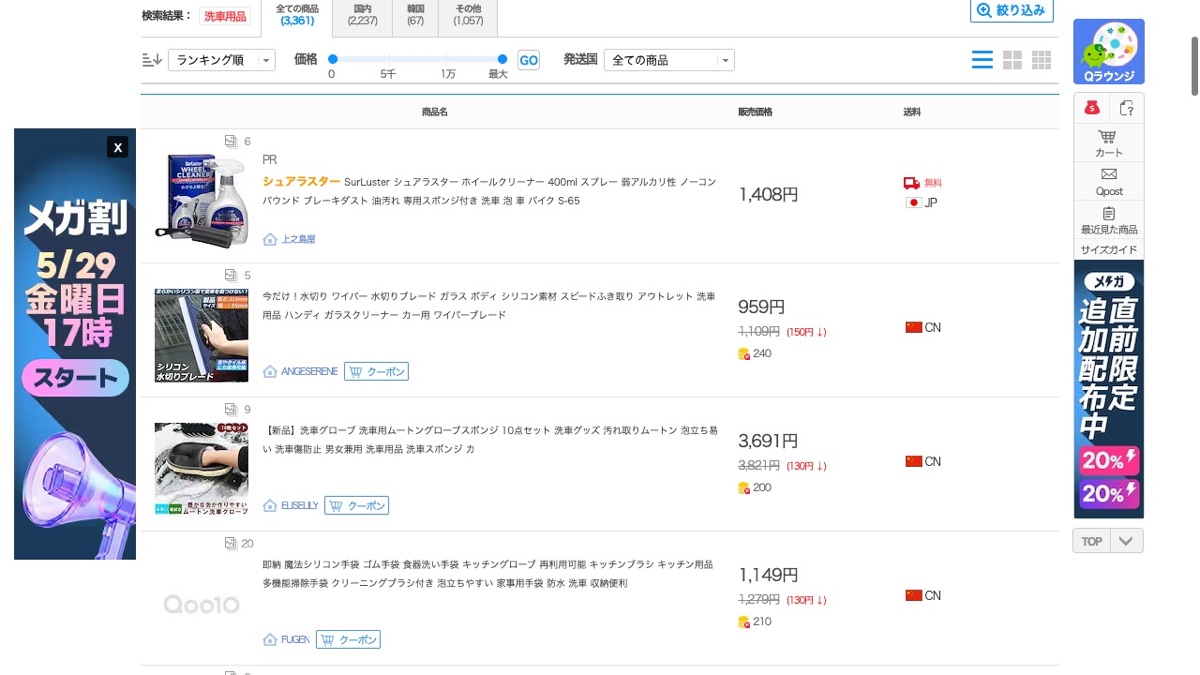Viewport: 1200px width, 675px height.
Task: Click the price slider minimum handle
Action: 333,59
